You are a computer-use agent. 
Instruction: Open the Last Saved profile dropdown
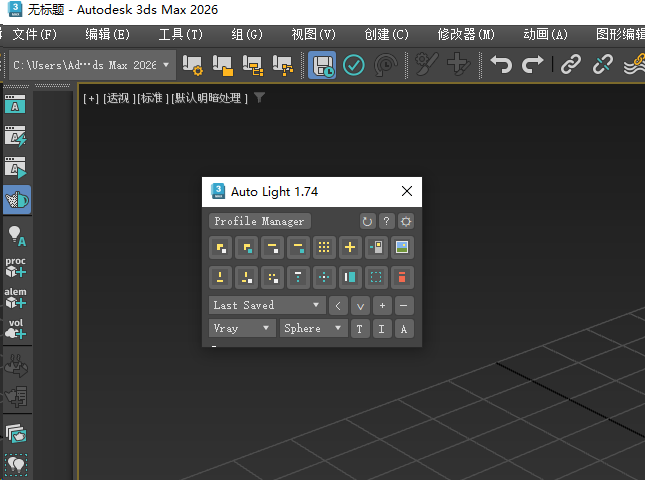(x=267, y=305)
